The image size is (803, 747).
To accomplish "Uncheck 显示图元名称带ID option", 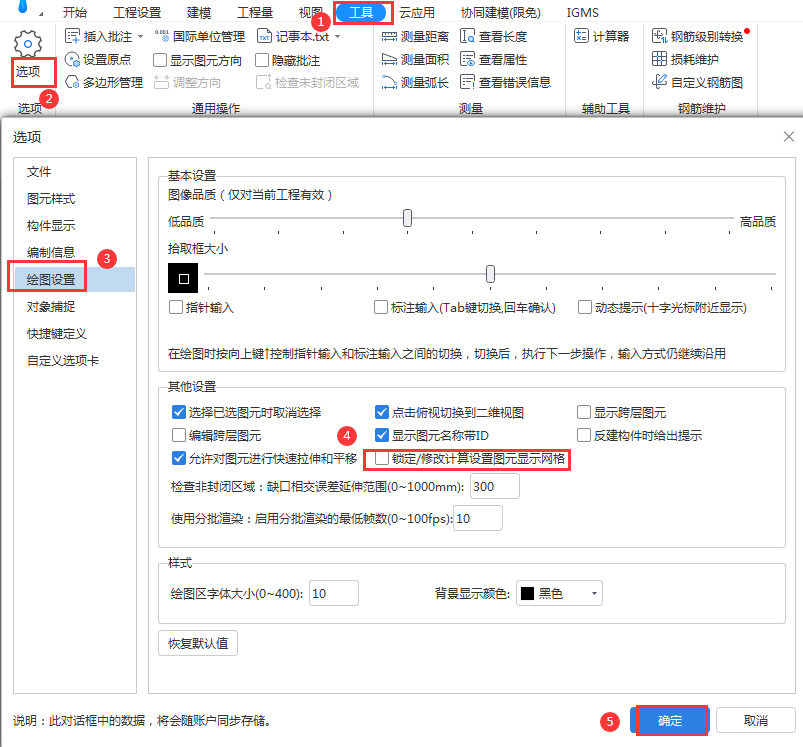I will coord(381,435).
